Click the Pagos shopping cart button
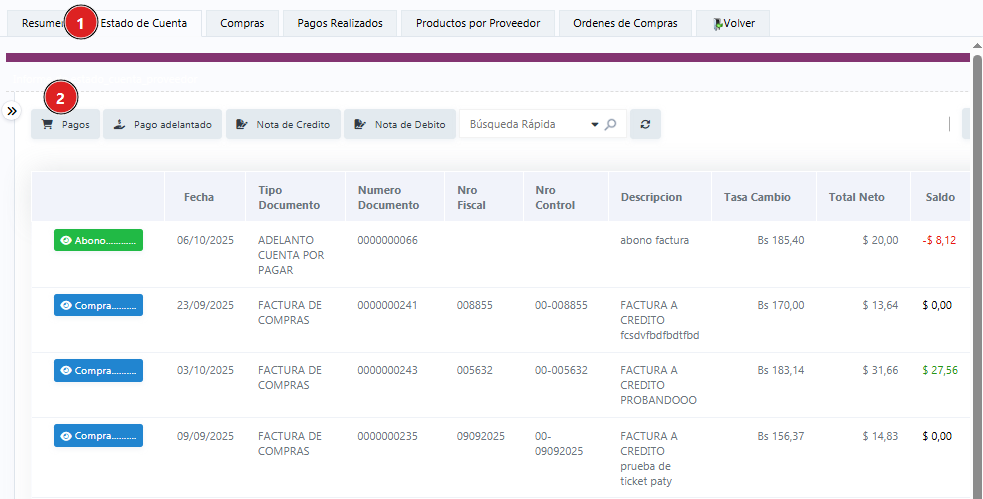The width and height of the screenshot is (983, 499). 66,125
